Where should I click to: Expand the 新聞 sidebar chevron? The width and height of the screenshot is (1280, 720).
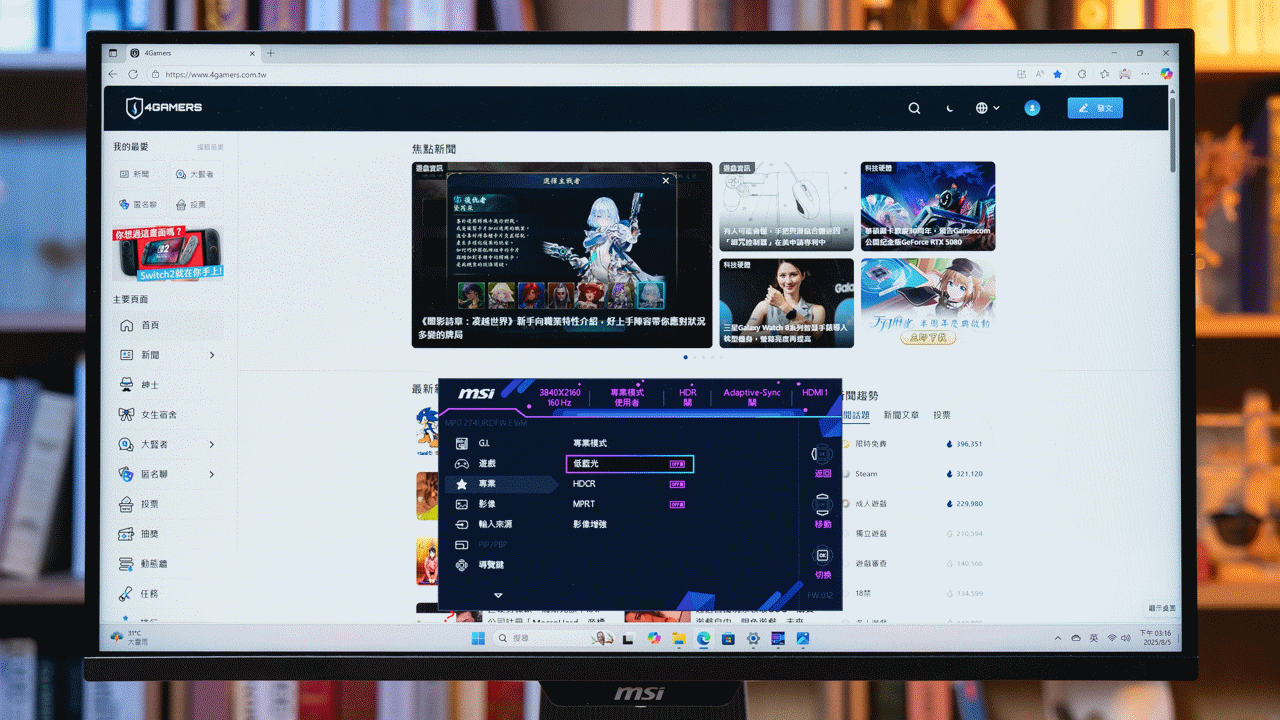coord(212,355)
